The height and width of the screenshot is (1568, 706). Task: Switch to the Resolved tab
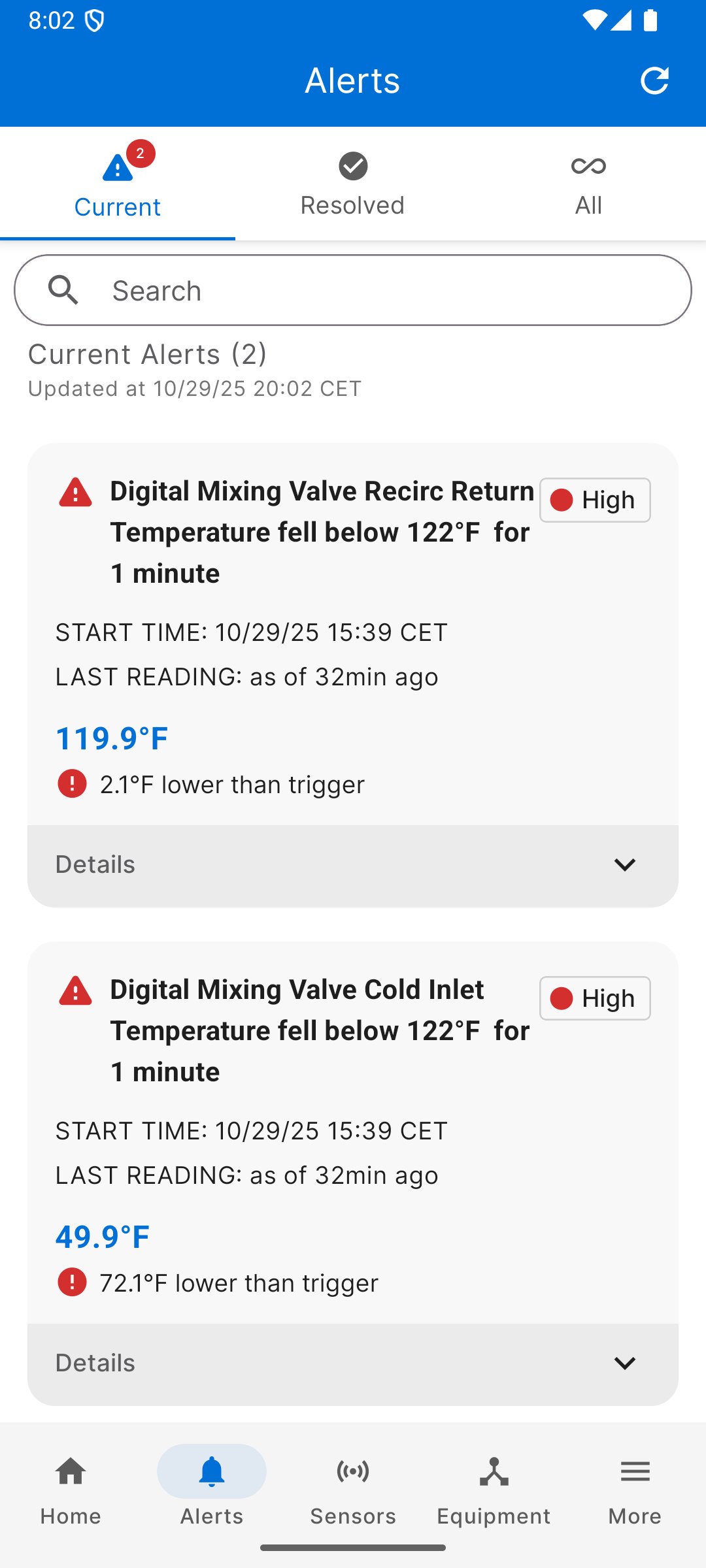(x=353, y=184)
